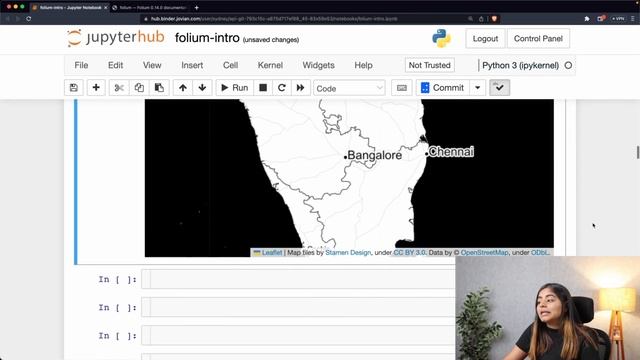Viewport: 640px width, 360px height.
Task: Open the Edit menu
Action: [x=116, y=65]
